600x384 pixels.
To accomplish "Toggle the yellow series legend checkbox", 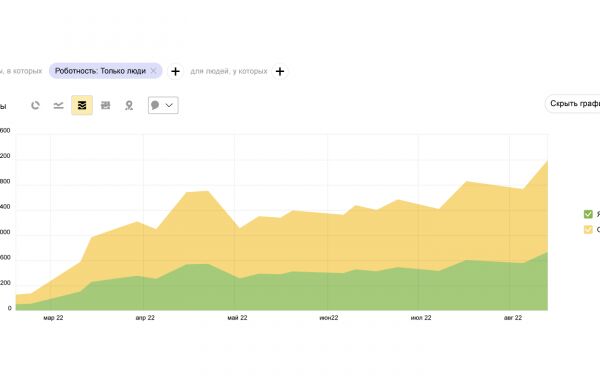I will pos(588,229).
